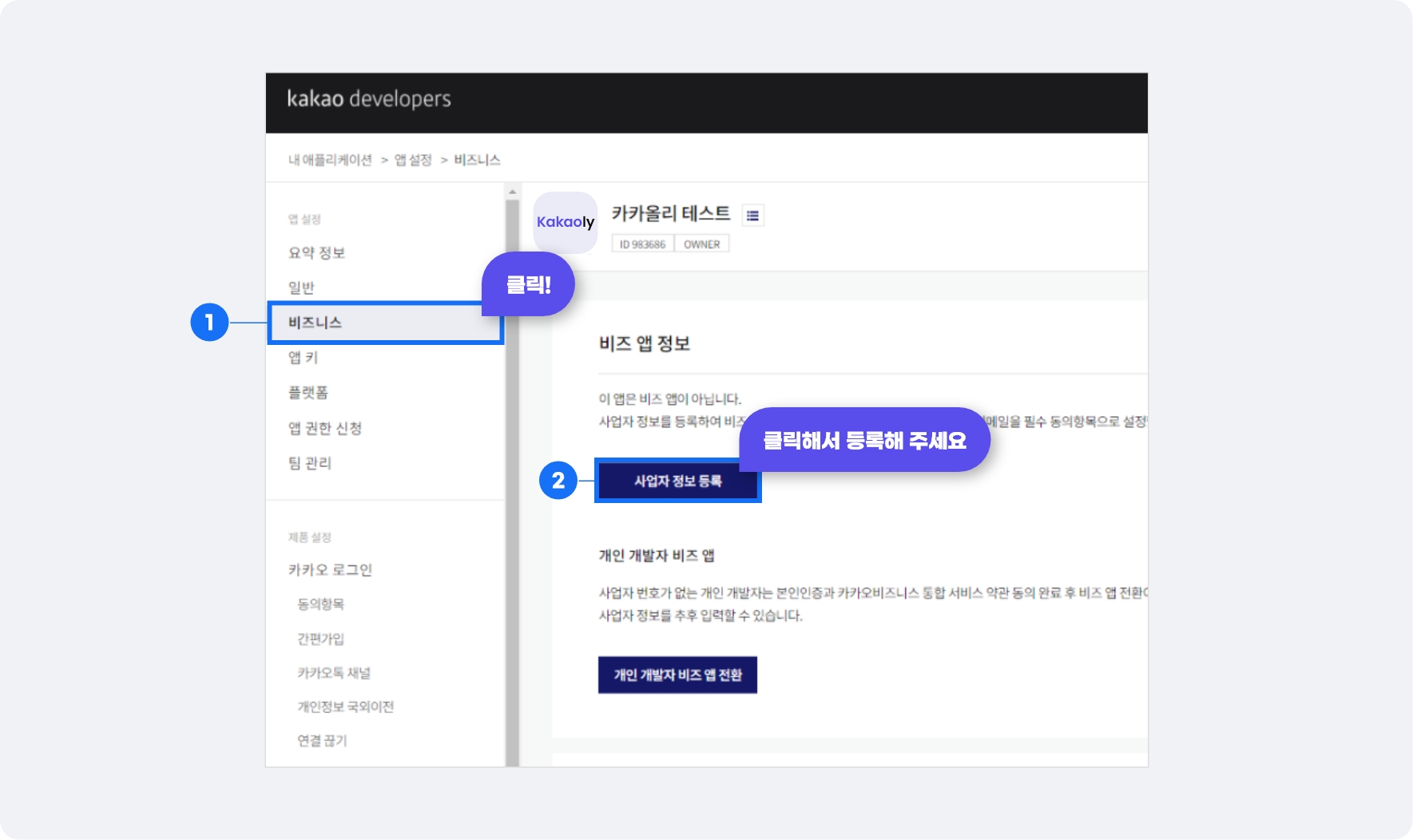
Task: Click the 카카올리 테스트 app title
Action: [x=671, y=213]
